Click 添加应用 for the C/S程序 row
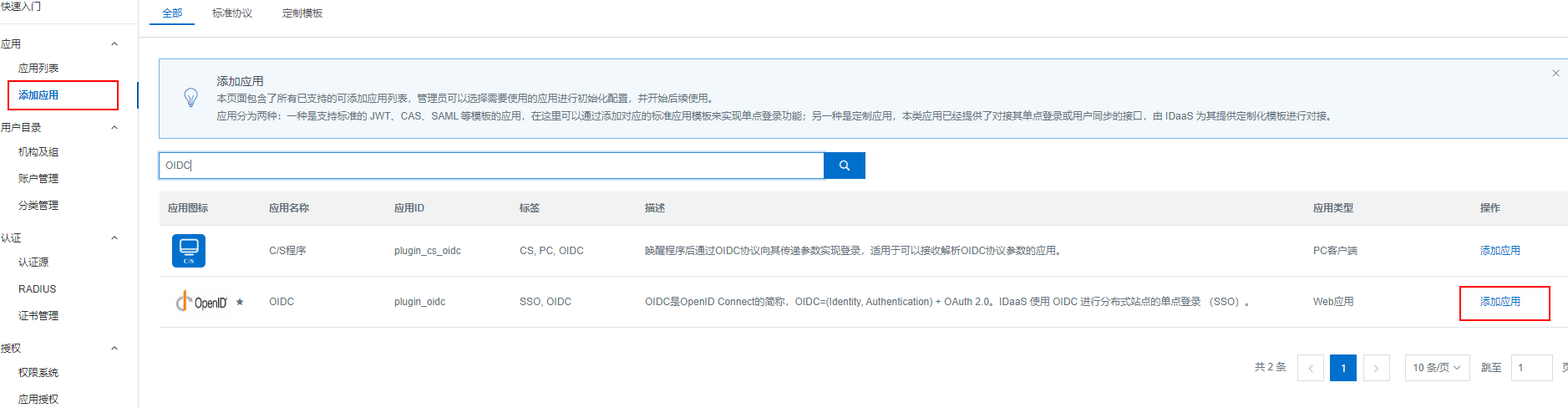This screenshot has height=408, width=1568. click(1499, 251)
